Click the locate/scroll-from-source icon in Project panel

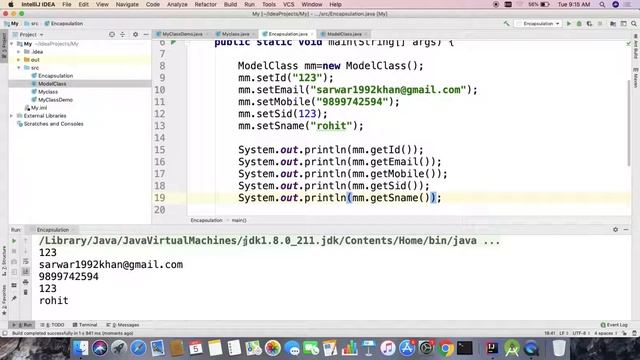coord(112,35)
